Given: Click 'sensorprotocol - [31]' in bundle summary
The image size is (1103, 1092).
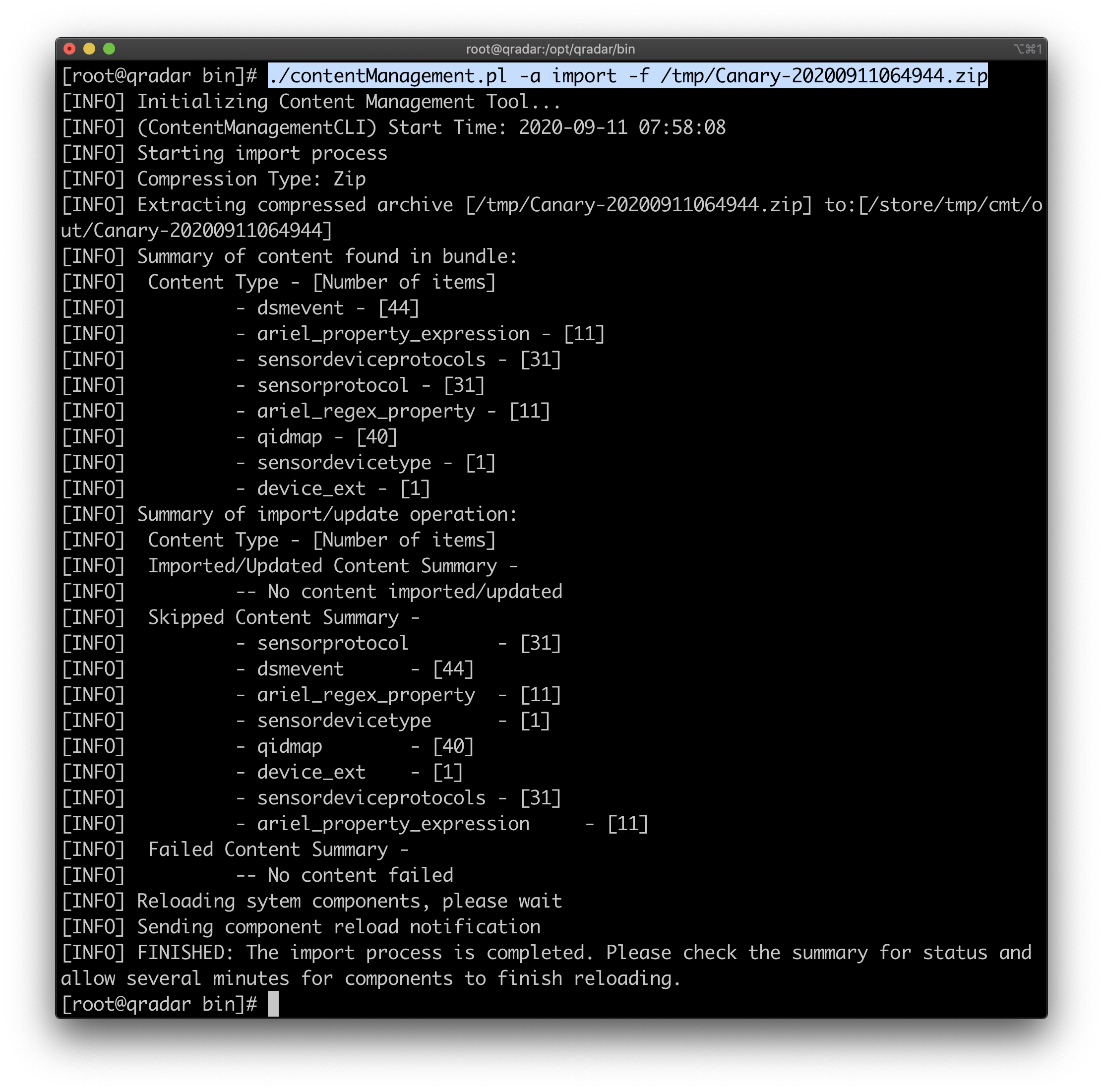Looking at the screenshot, I should tap(360, 385).
